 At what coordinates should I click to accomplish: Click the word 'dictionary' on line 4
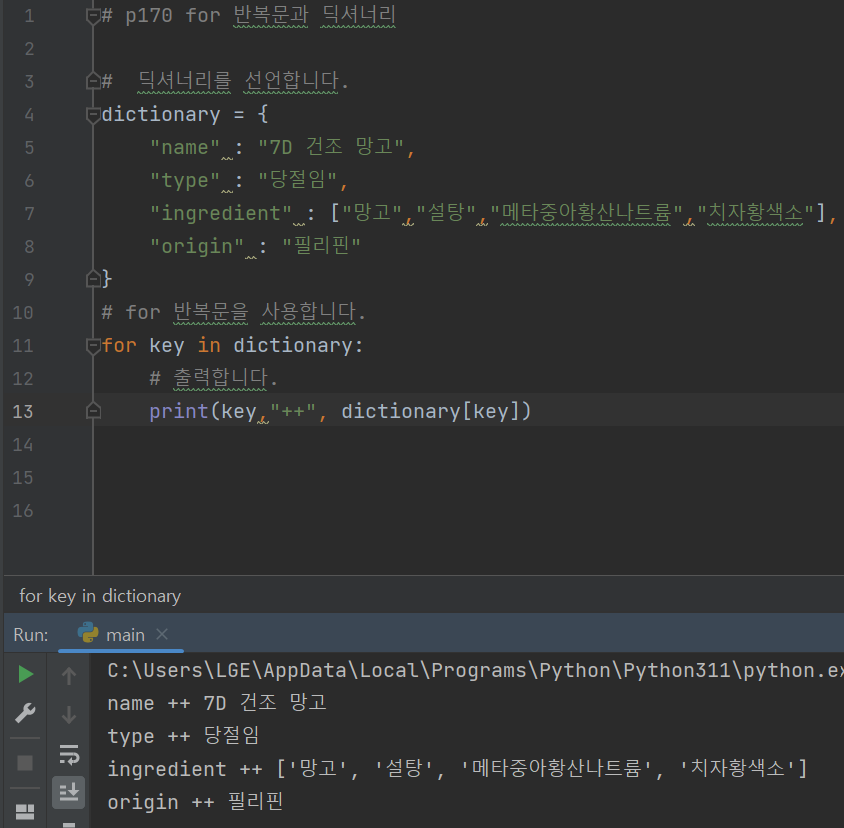point(161,115)
